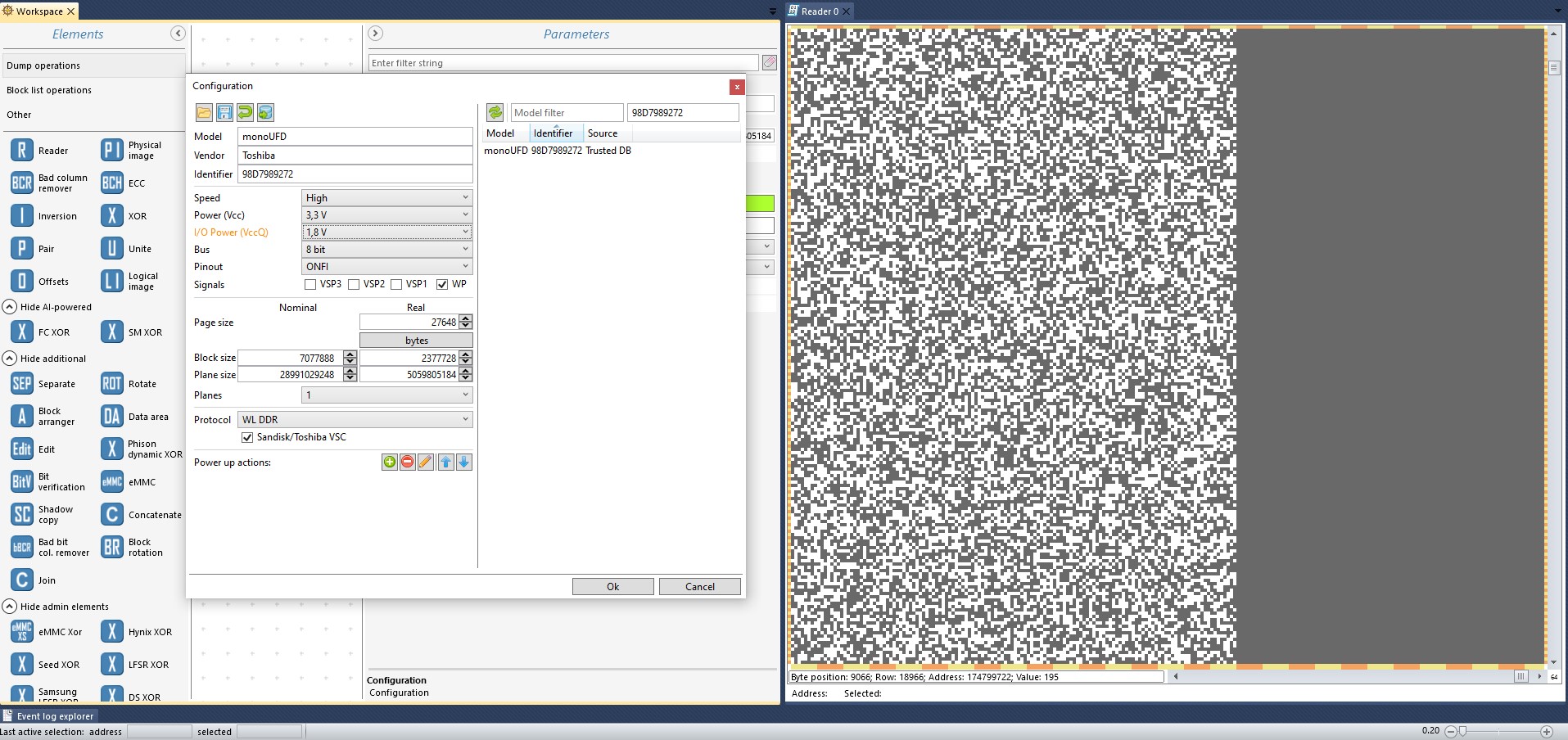This screenshot has height=740, width=1568.
Task: Add a power up action
Action: (x=390, y=463)
